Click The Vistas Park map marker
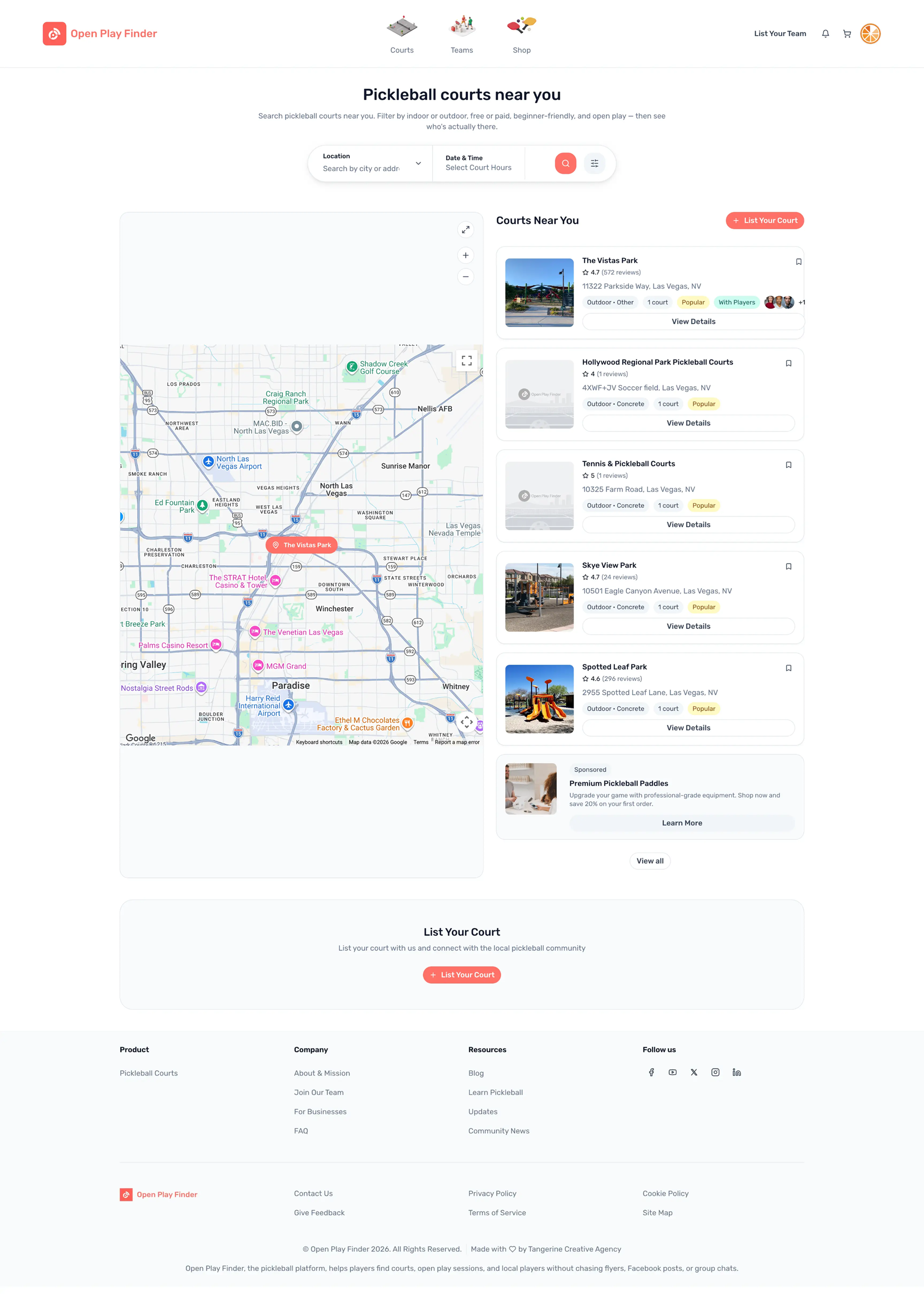 (302, 545)
